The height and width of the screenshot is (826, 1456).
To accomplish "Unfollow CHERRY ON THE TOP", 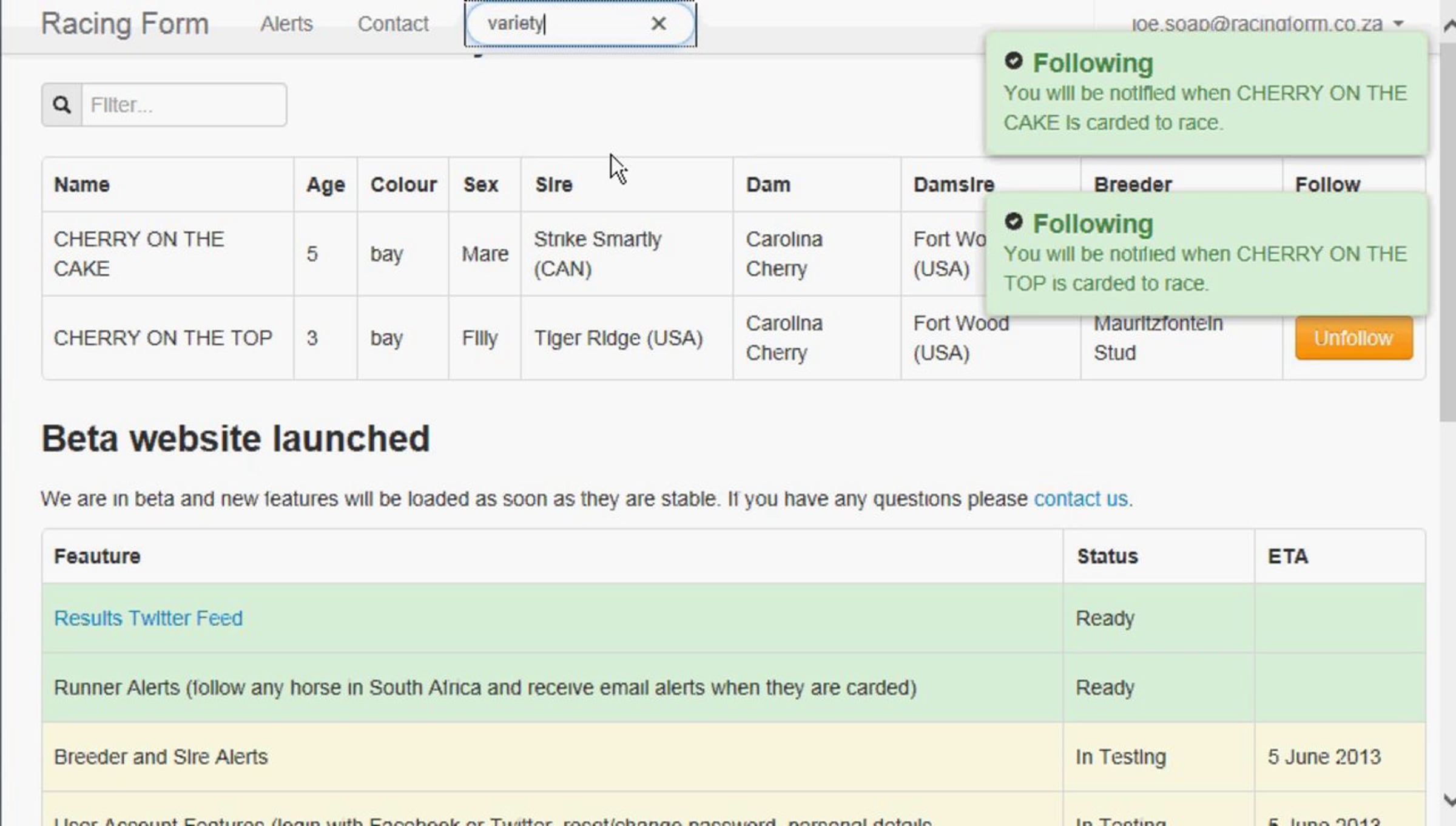I will point(1353,338).
